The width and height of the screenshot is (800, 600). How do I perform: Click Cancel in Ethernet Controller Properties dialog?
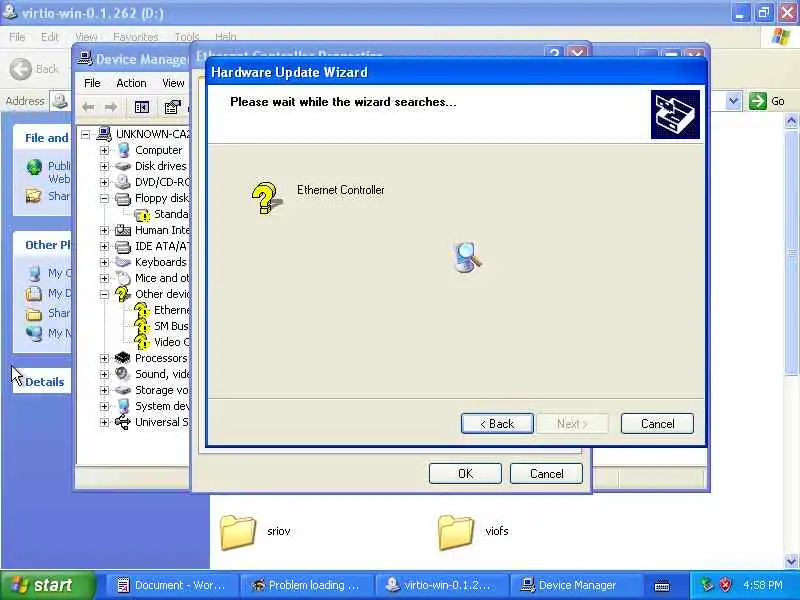[546, 473]
